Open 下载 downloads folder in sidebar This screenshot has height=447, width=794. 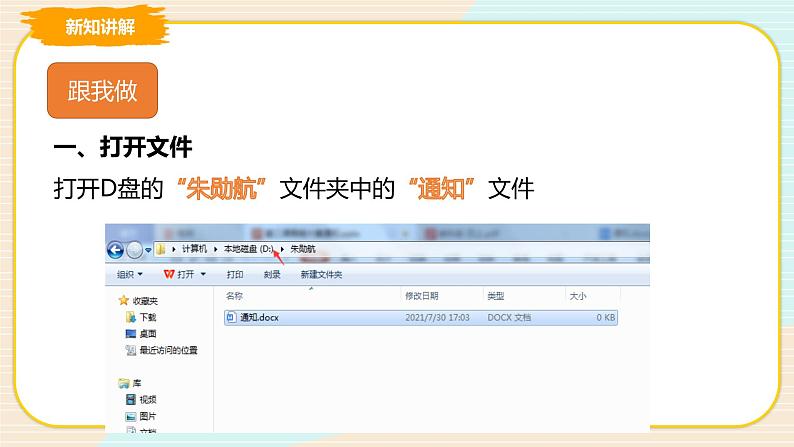[x=147, y=317]
